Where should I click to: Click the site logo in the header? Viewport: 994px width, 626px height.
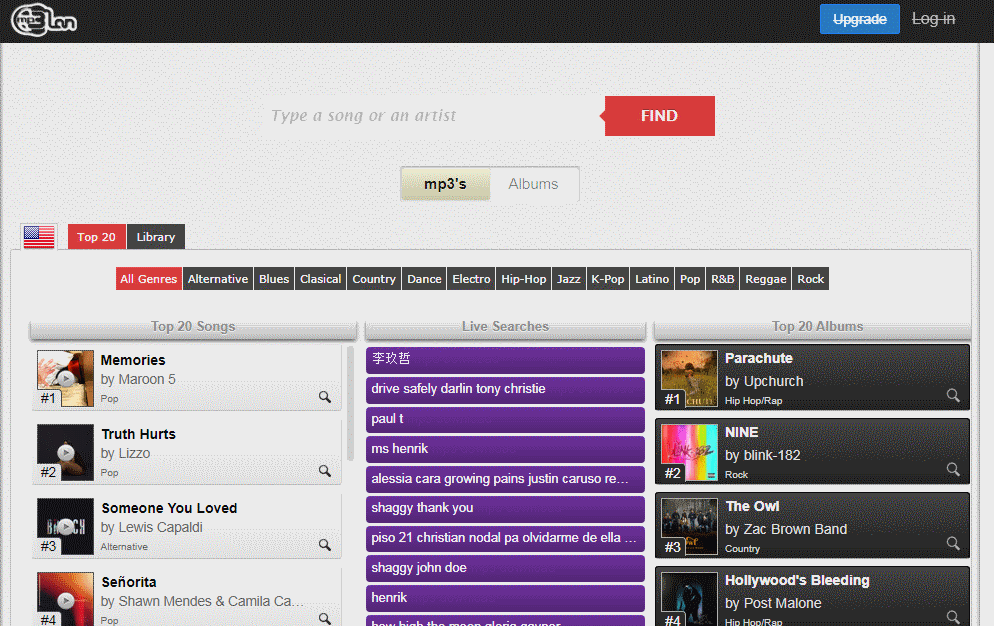click(x=44, y=20)
